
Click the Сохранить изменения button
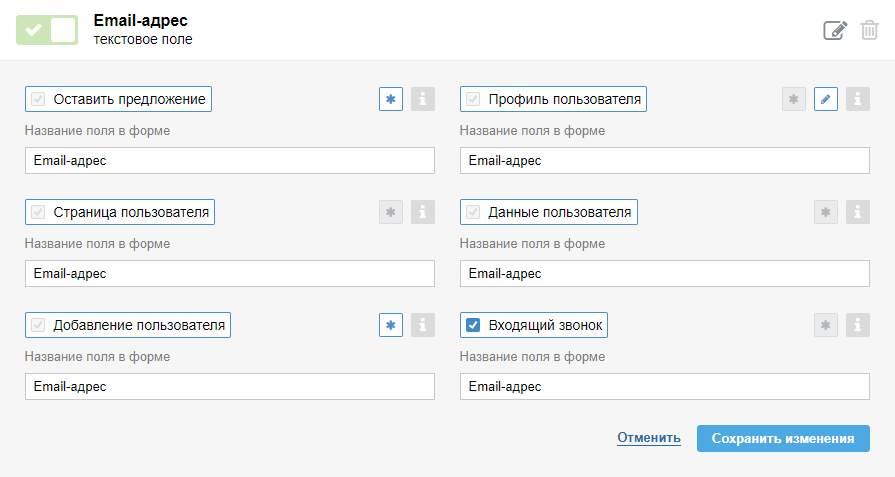pyautogui.click(x=783, y=438)
